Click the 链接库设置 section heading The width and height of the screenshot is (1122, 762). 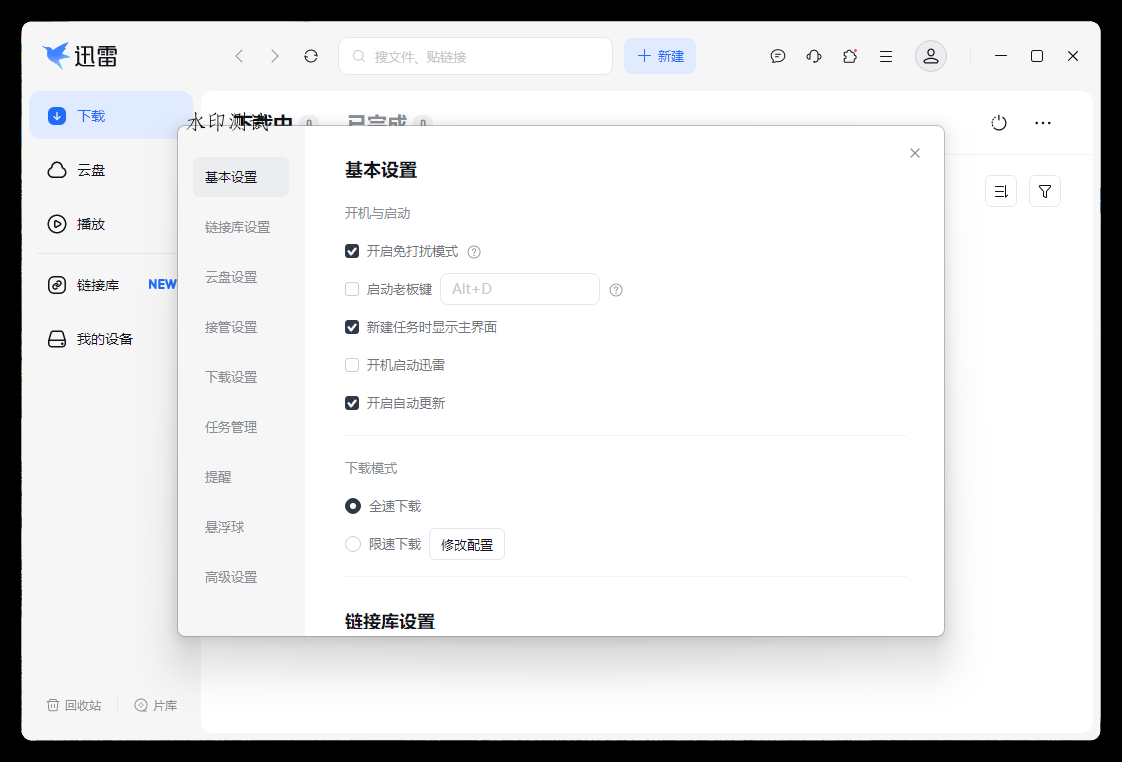coord(390,621)
